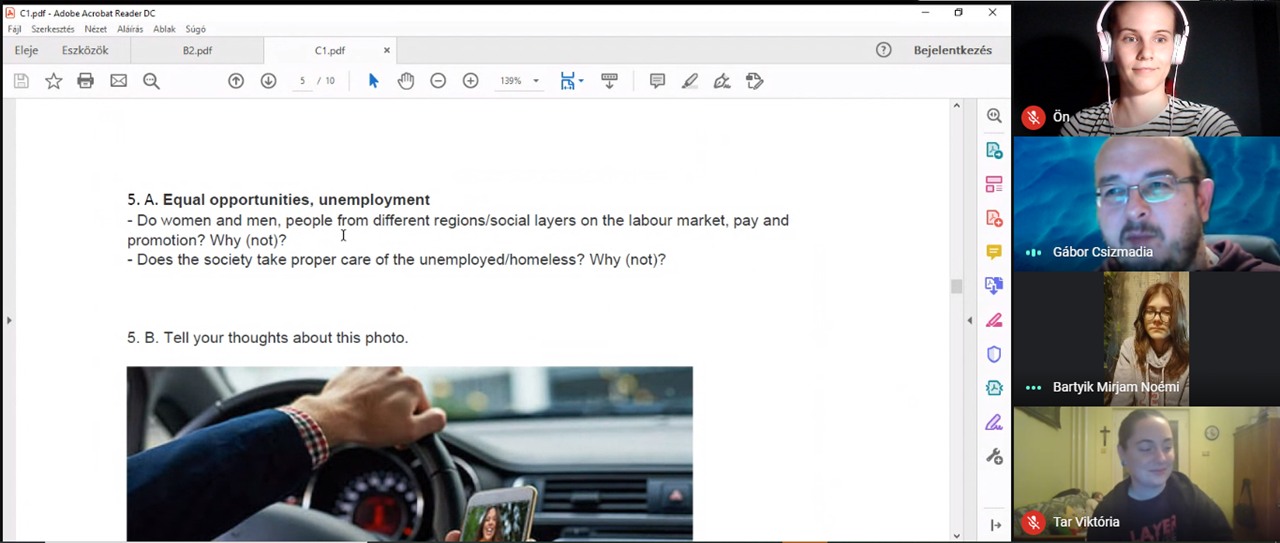
Task: Click the scrollbar down arrow
Action: [x=956, y=536]
